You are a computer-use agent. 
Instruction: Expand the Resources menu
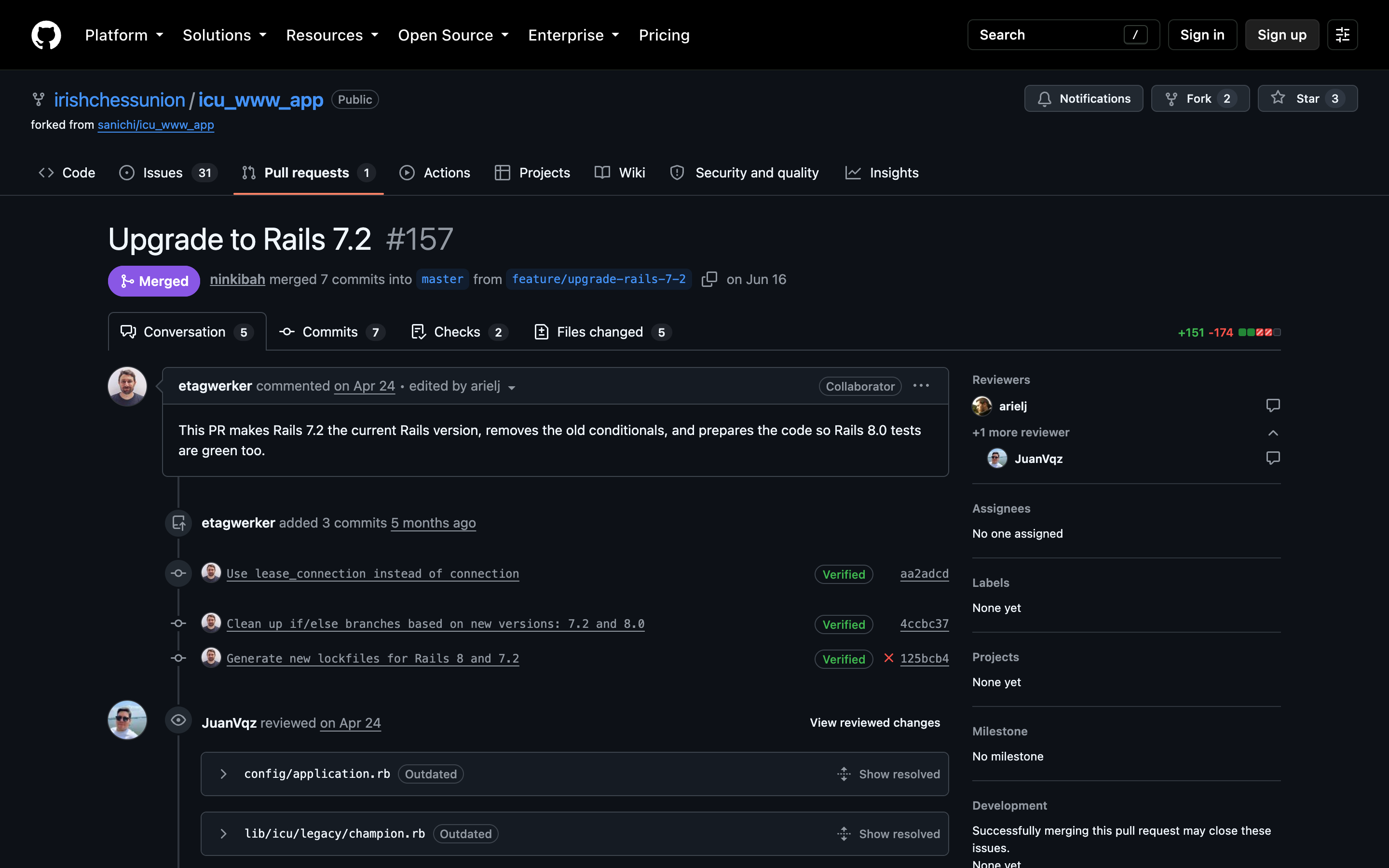[332, 35]
